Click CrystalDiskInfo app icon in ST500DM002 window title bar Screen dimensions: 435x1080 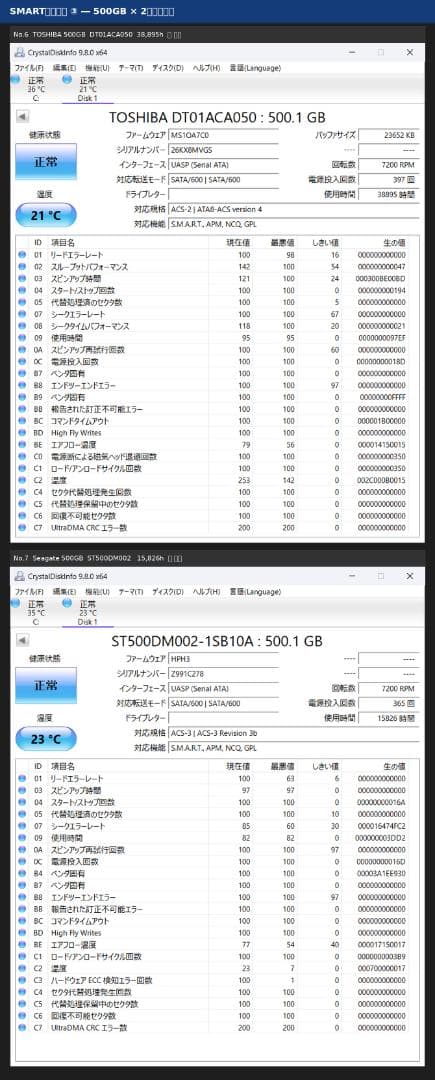19,575
